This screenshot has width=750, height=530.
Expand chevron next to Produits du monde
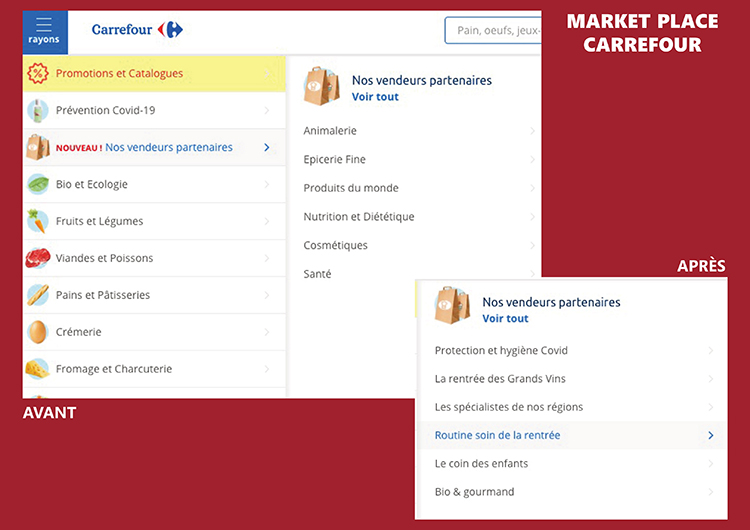coord(532,188)
